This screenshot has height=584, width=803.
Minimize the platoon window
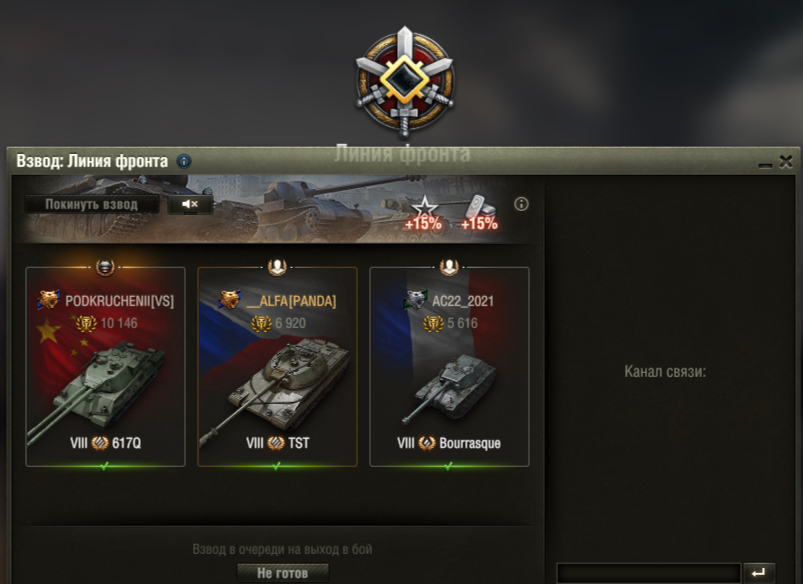[x=765, y=164]
